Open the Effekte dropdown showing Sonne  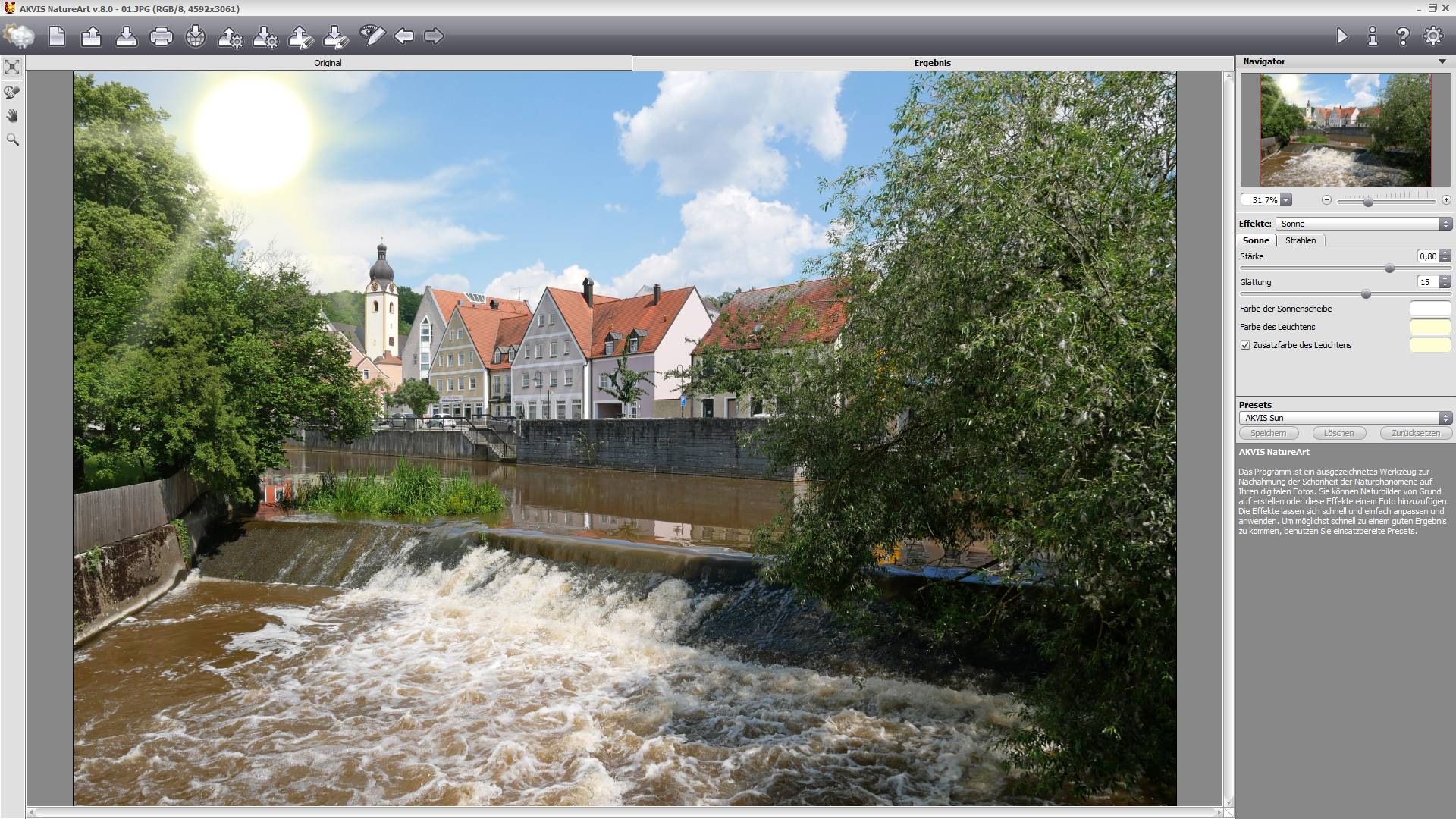point(1363,224)
